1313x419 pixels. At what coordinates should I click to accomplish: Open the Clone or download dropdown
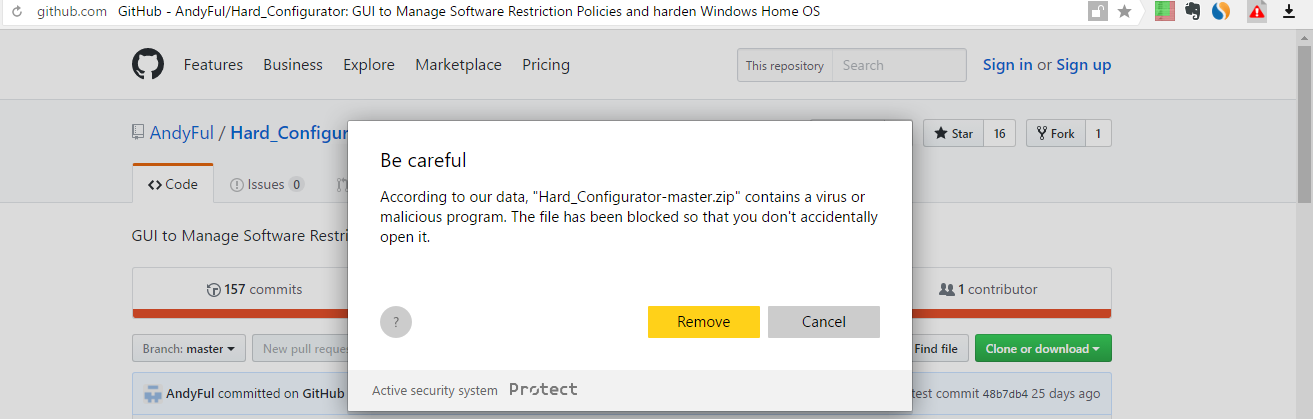(1043, 349)
